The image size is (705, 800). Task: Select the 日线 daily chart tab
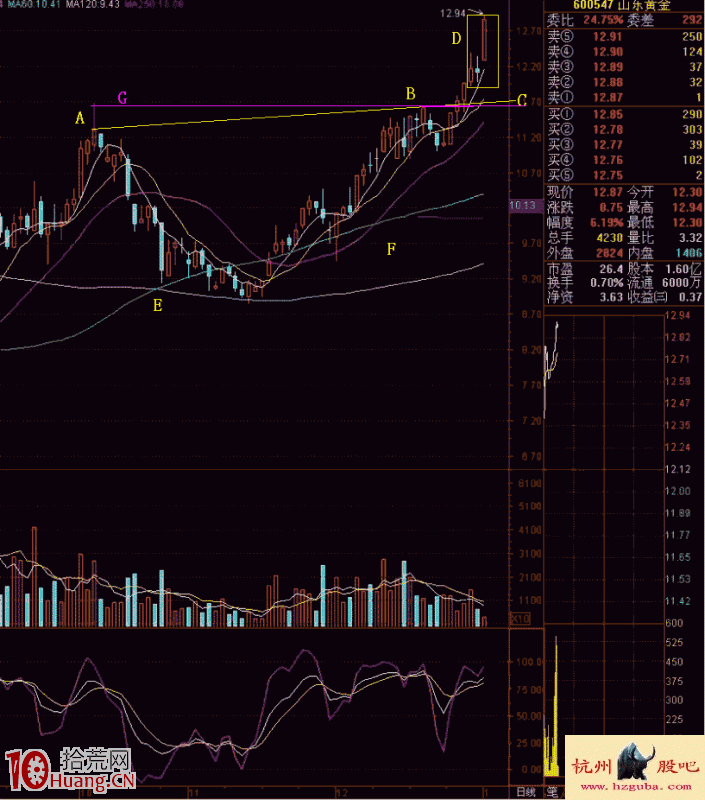[x=523, y=792]
